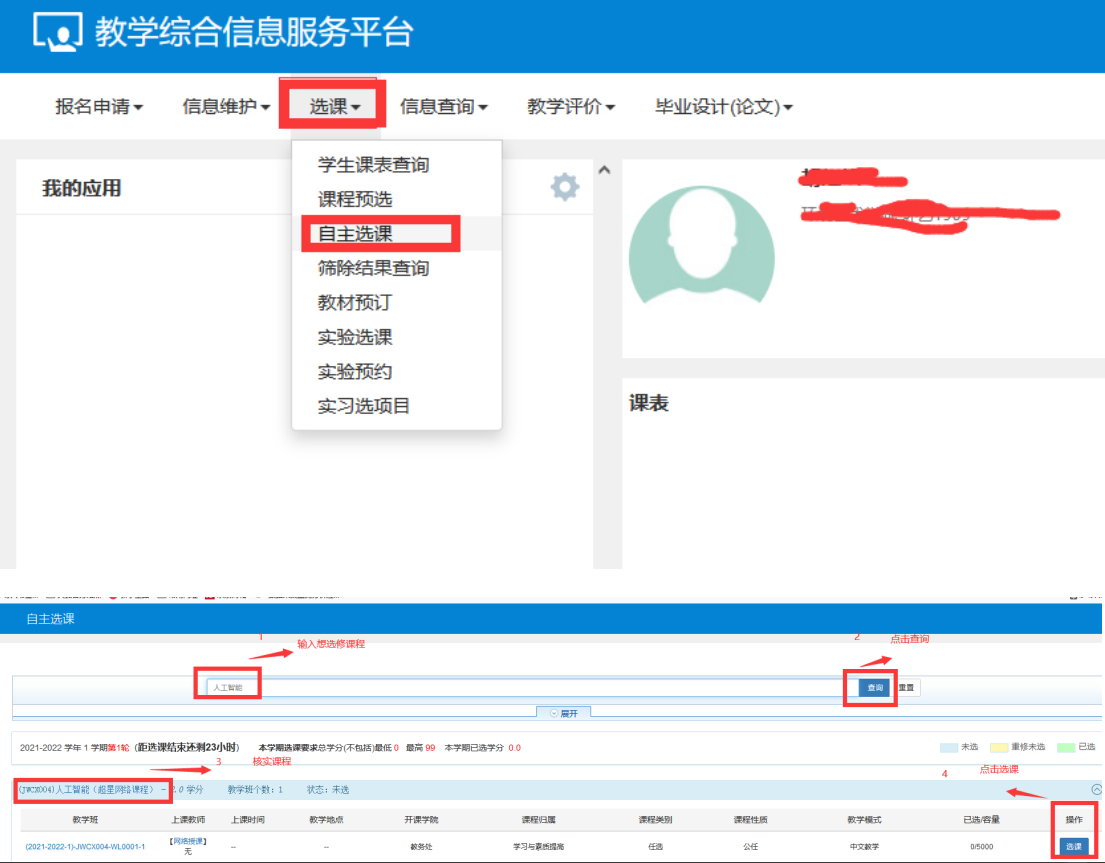The width and height of the screenshot is (1105, 863).
Task: Click the user avatar picture
Action: pos(700,244)
